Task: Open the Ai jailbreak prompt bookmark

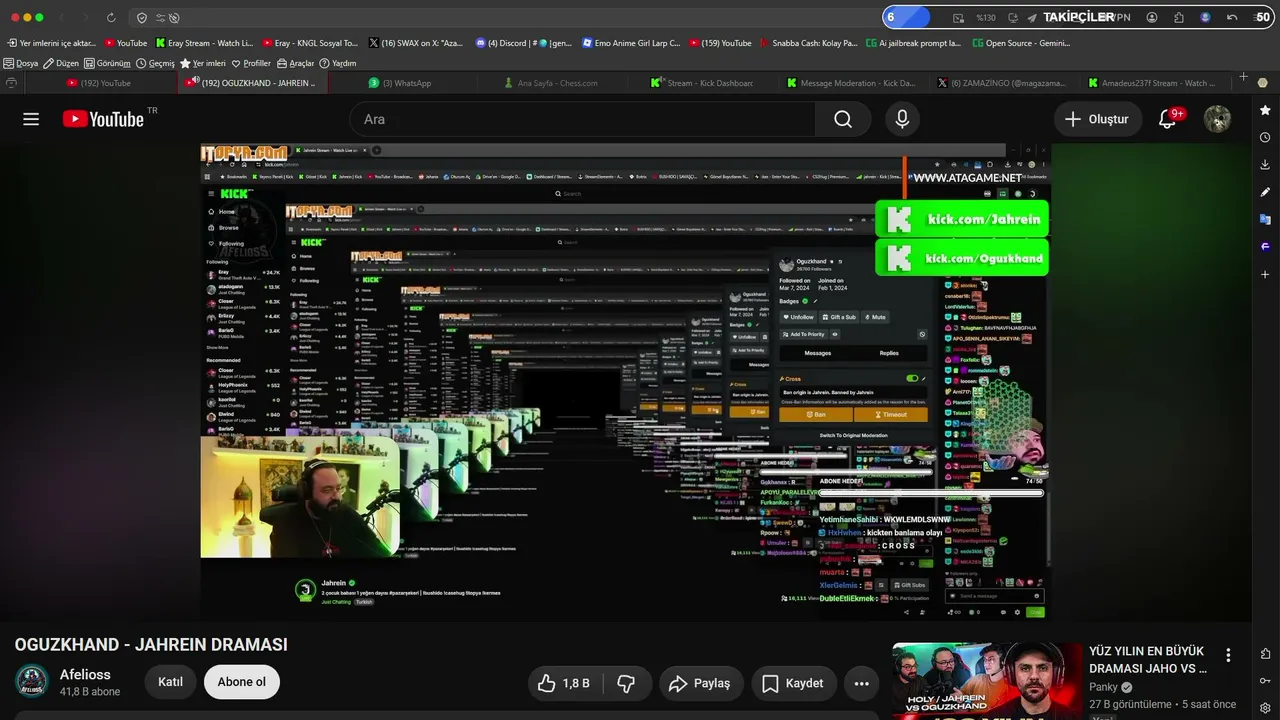Action: 913,43
